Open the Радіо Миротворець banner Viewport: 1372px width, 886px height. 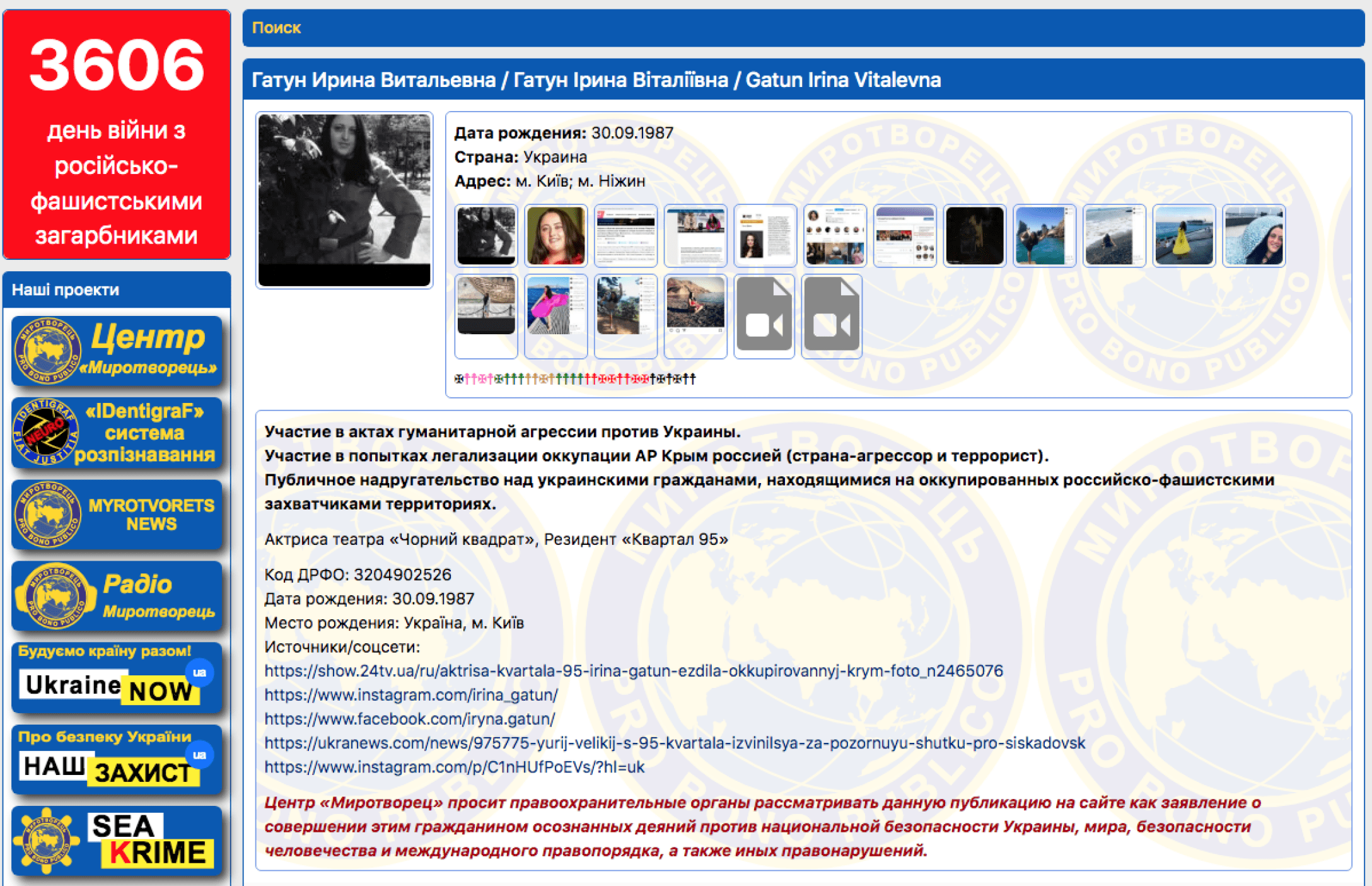(x=117, y=596)
